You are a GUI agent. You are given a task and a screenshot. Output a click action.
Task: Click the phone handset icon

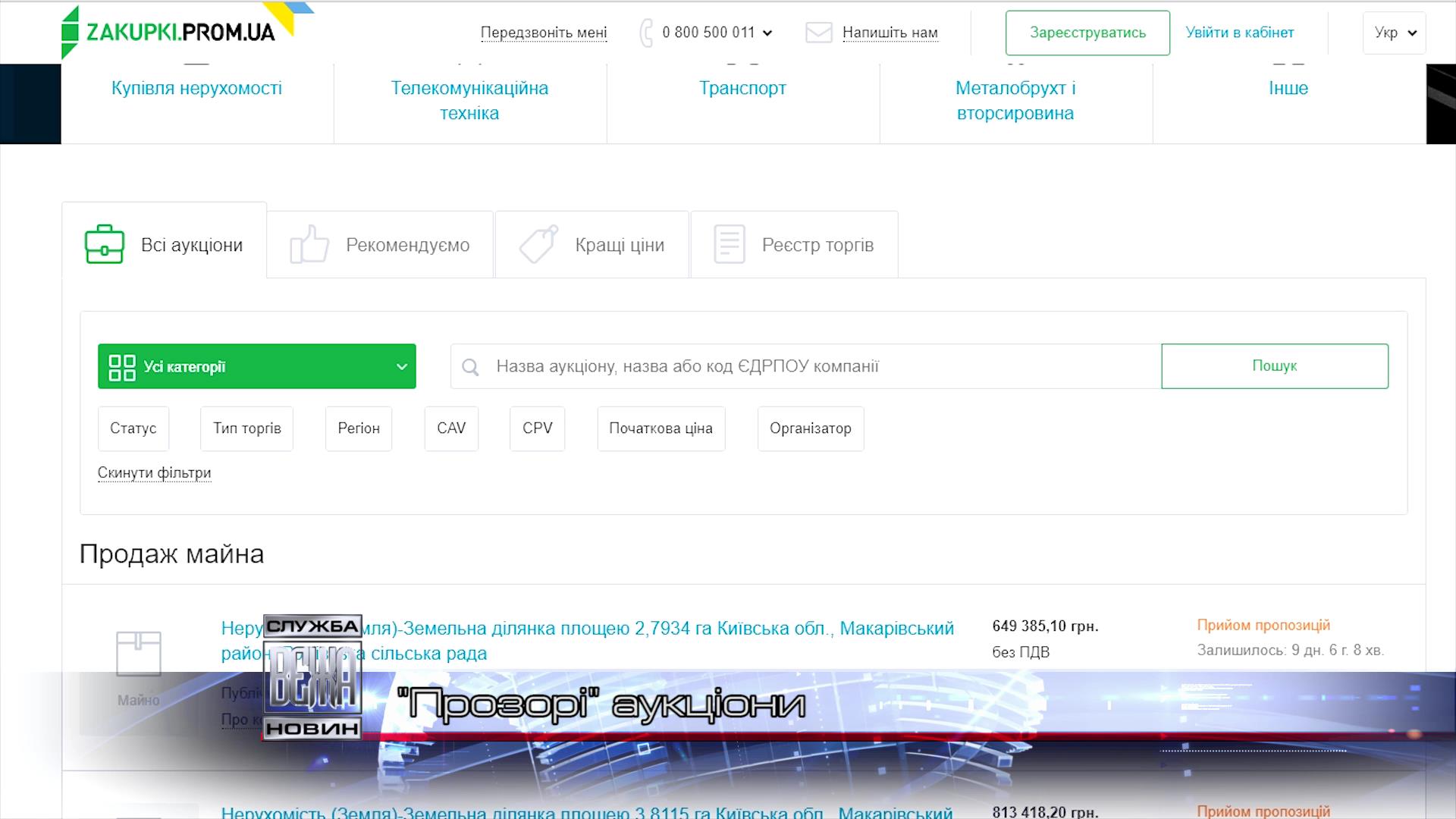click(646, 33)
